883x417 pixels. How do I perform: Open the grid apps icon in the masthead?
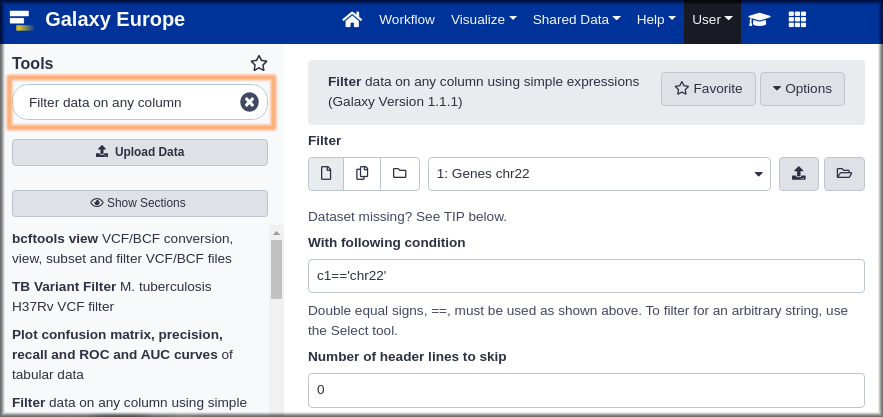click(x=797, y=20)
